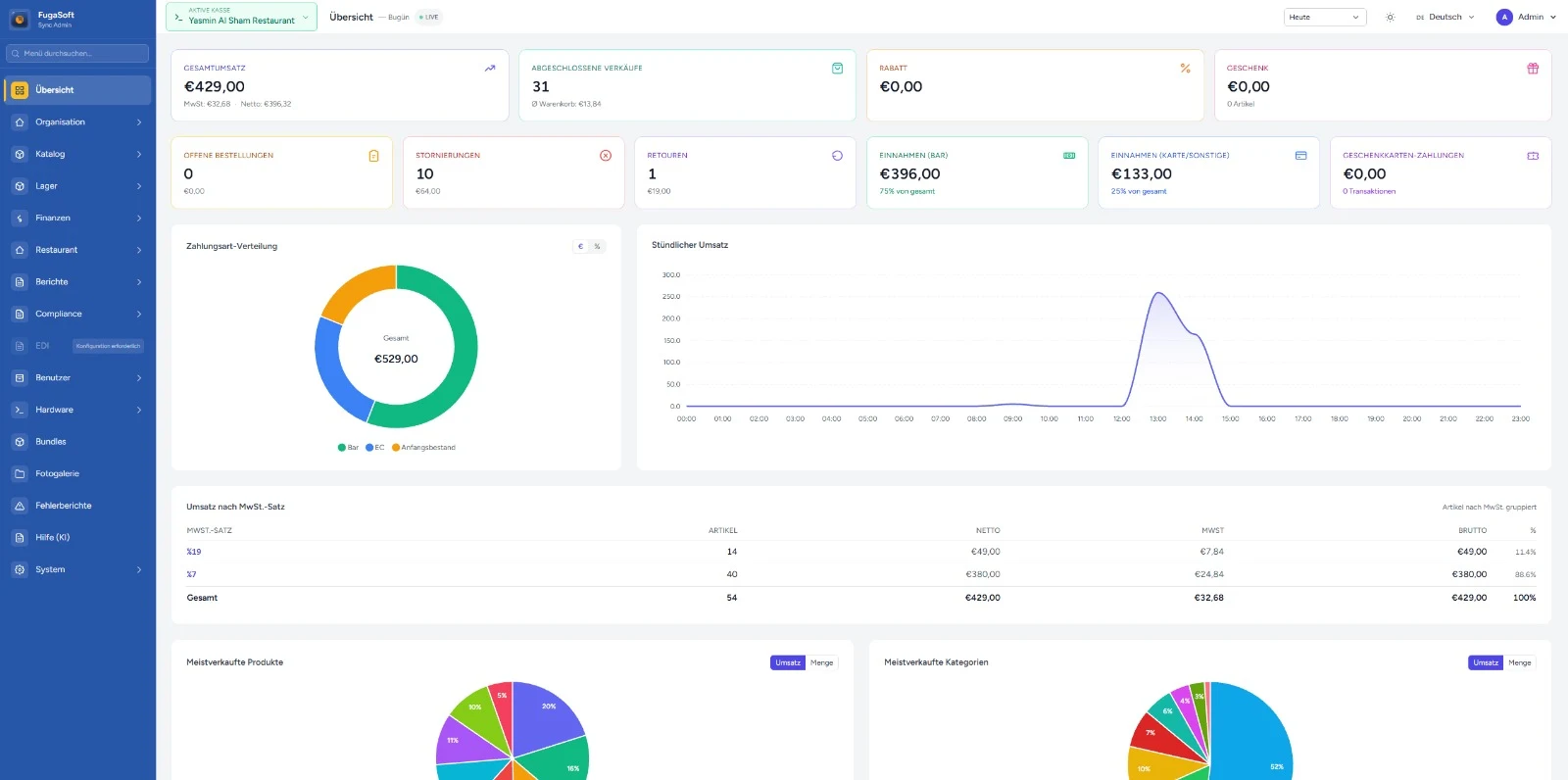Click the Finanzen dollar icon in sidebar
The height and width of the screenshot is (780, 1568).
[20, 219]
